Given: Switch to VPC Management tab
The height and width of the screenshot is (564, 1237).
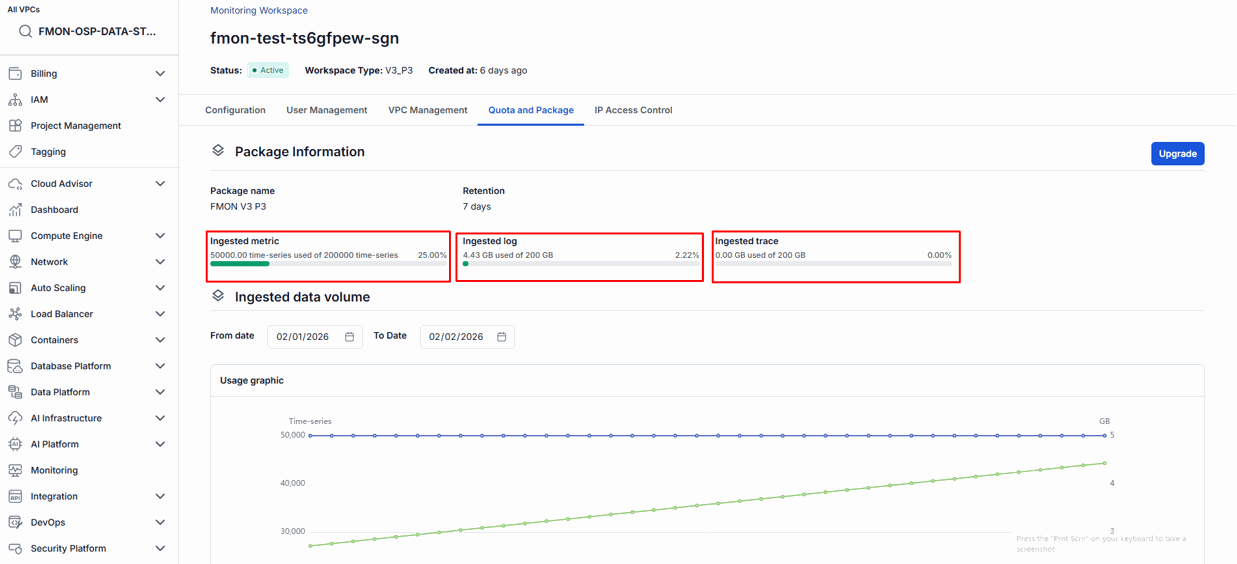Looking at the screenshot, I should (428, 110).
